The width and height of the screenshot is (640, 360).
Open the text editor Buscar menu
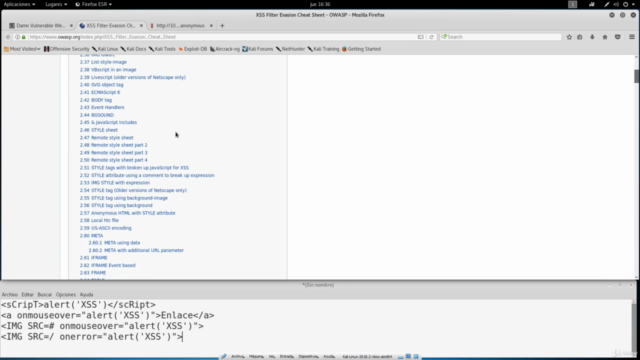pos(44,295)
